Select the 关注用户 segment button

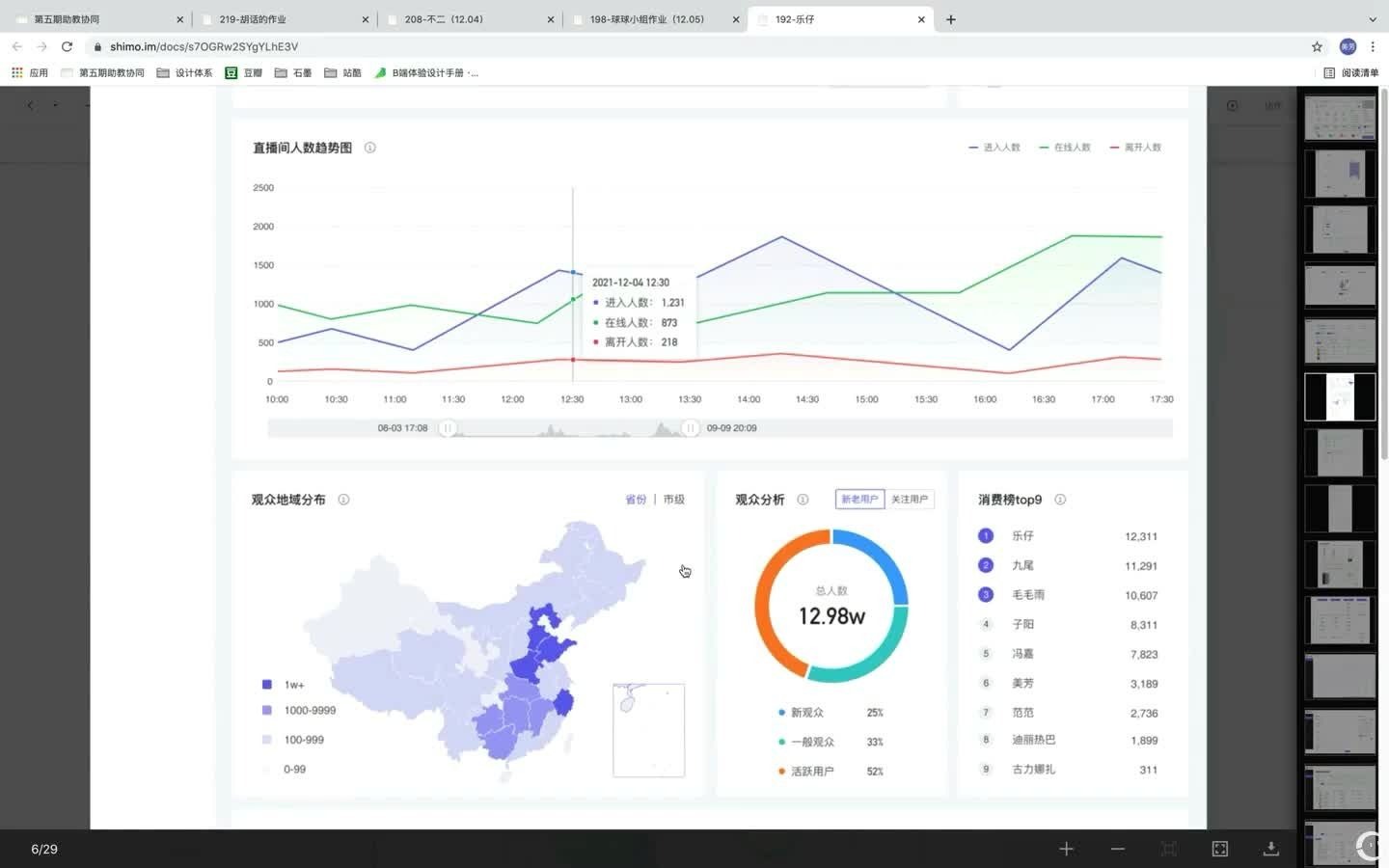point(910,500)
